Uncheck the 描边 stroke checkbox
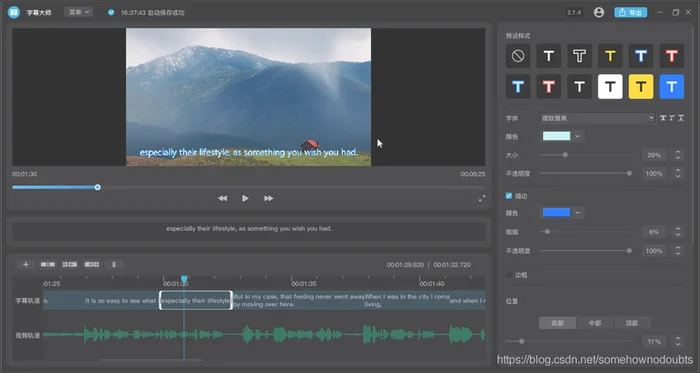700x373 pixels. tap(509, 196)
